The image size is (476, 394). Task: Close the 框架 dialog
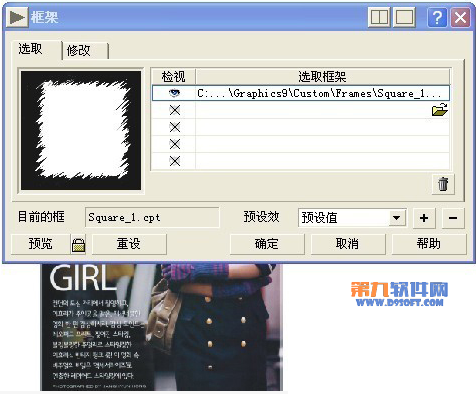460,17
